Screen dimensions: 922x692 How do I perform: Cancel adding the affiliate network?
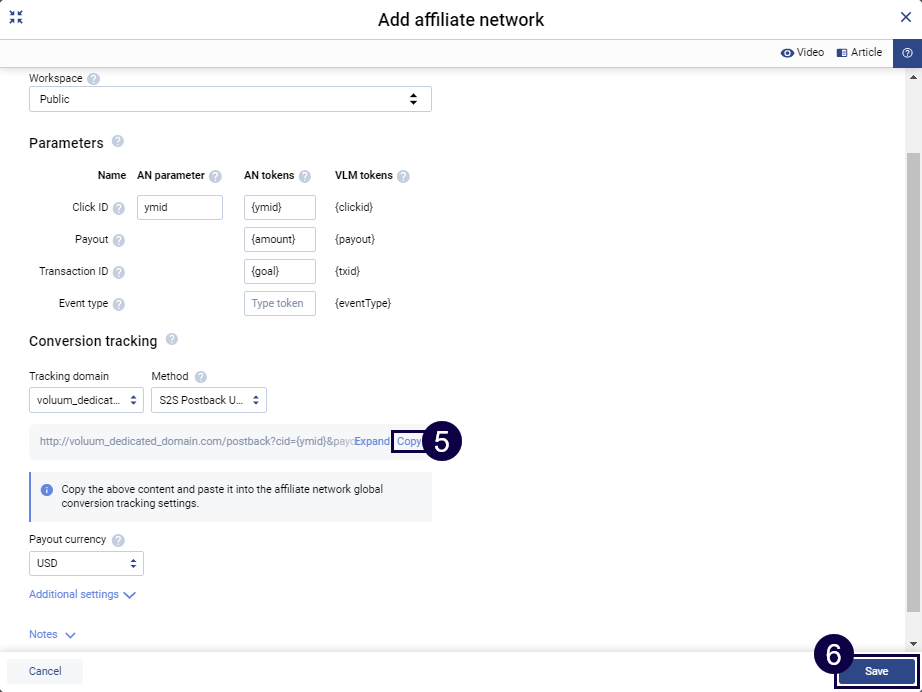(45, 671)
